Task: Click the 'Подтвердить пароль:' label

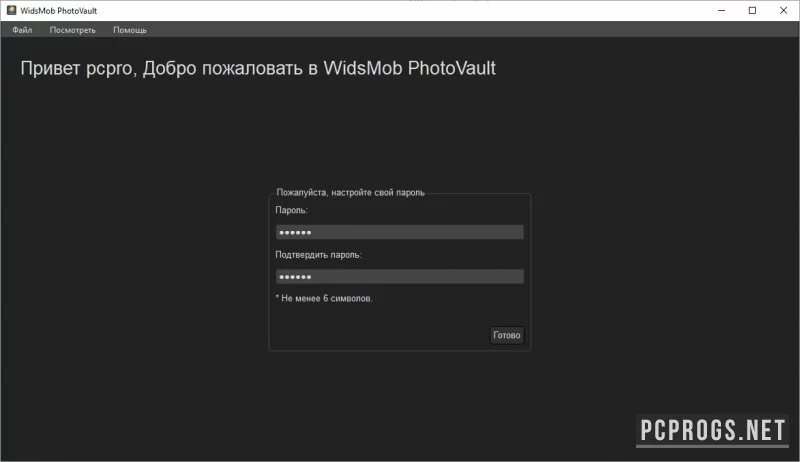Action: (318, 254)
